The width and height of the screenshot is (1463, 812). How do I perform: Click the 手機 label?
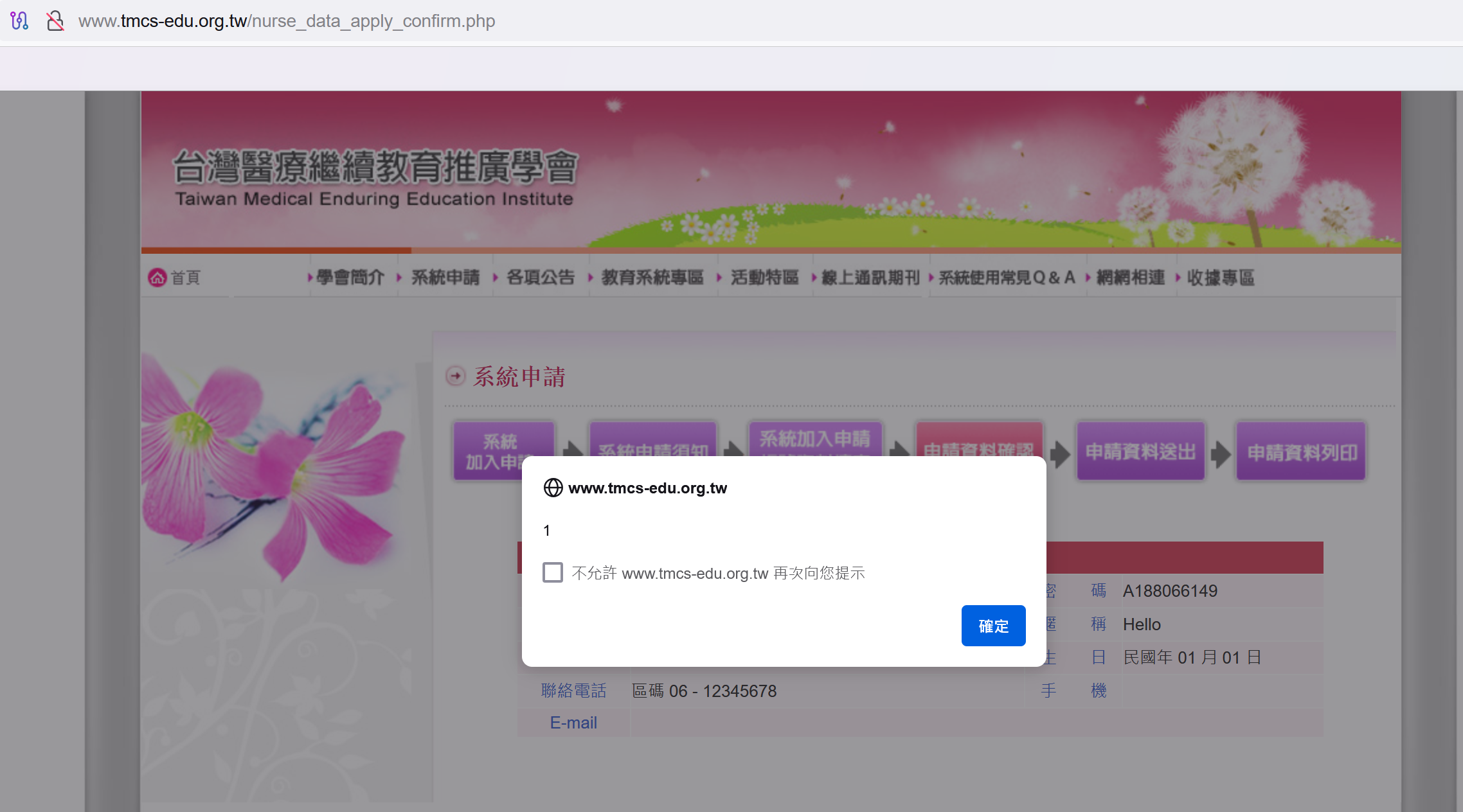[x=1073, y=691]
